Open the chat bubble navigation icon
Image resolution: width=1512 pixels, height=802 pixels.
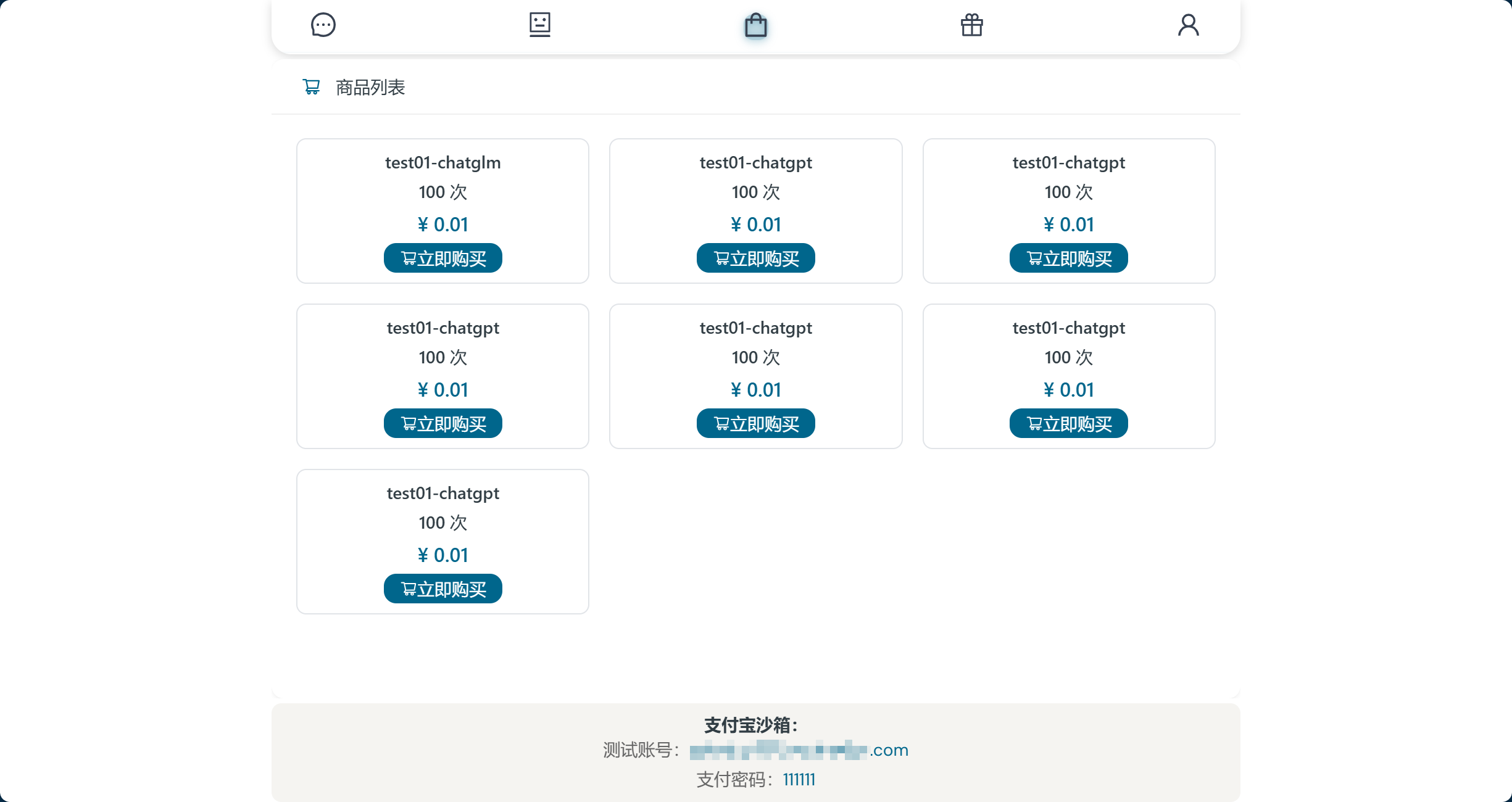point(323,25)
